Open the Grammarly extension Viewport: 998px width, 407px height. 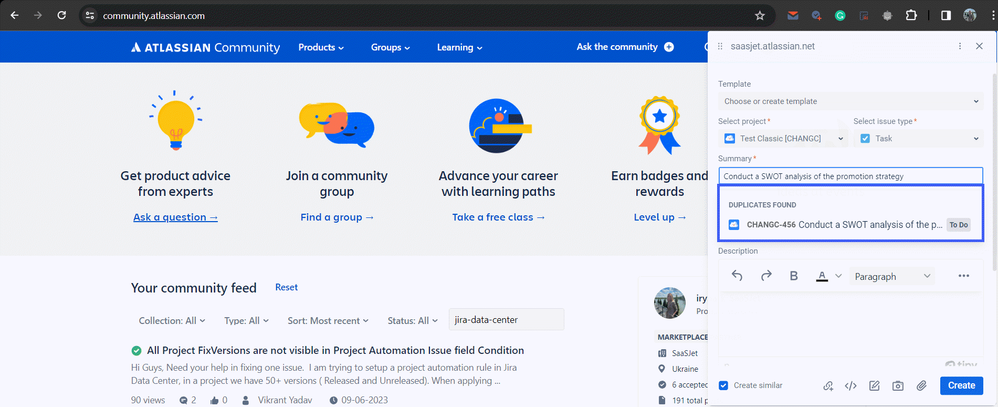pos(840,16)
